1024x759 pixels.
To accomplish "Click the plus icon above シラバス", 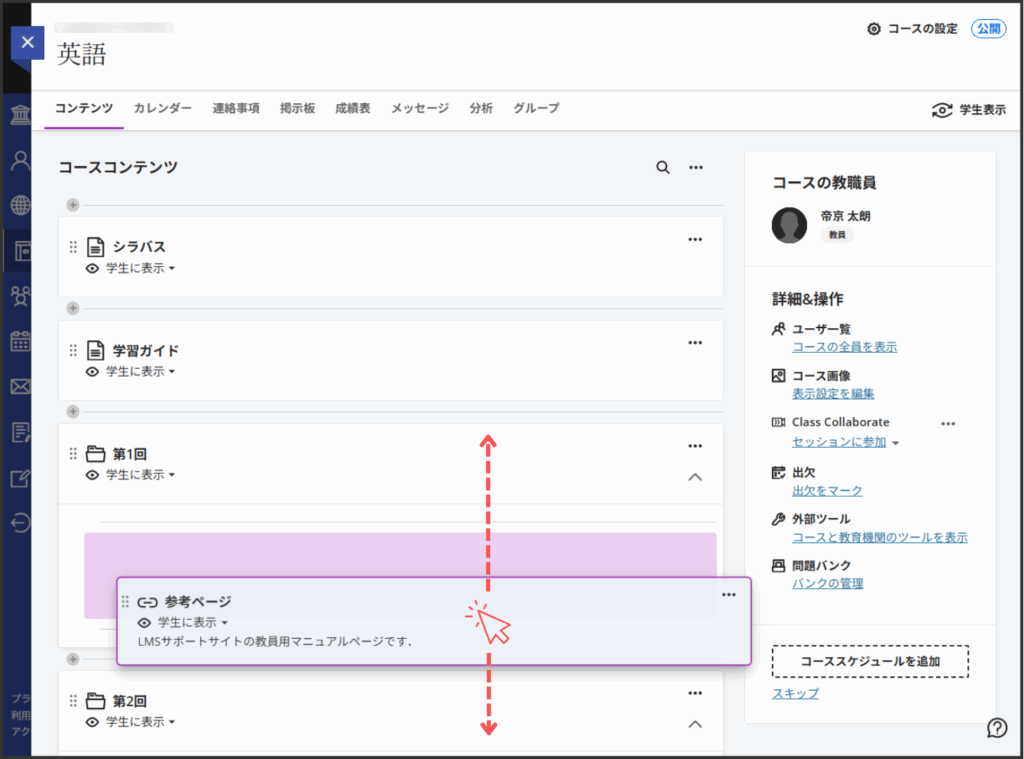I will coord(72,206).
